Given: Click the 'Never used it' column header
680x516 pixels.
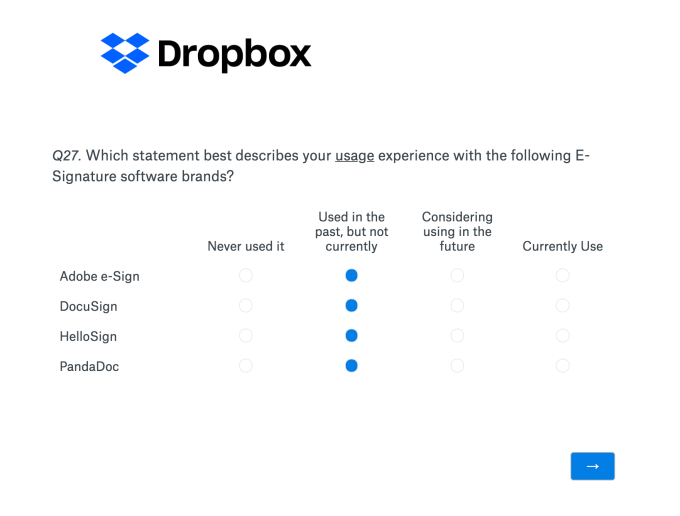Looking at the screenshot, I should [x=246, y=246].
